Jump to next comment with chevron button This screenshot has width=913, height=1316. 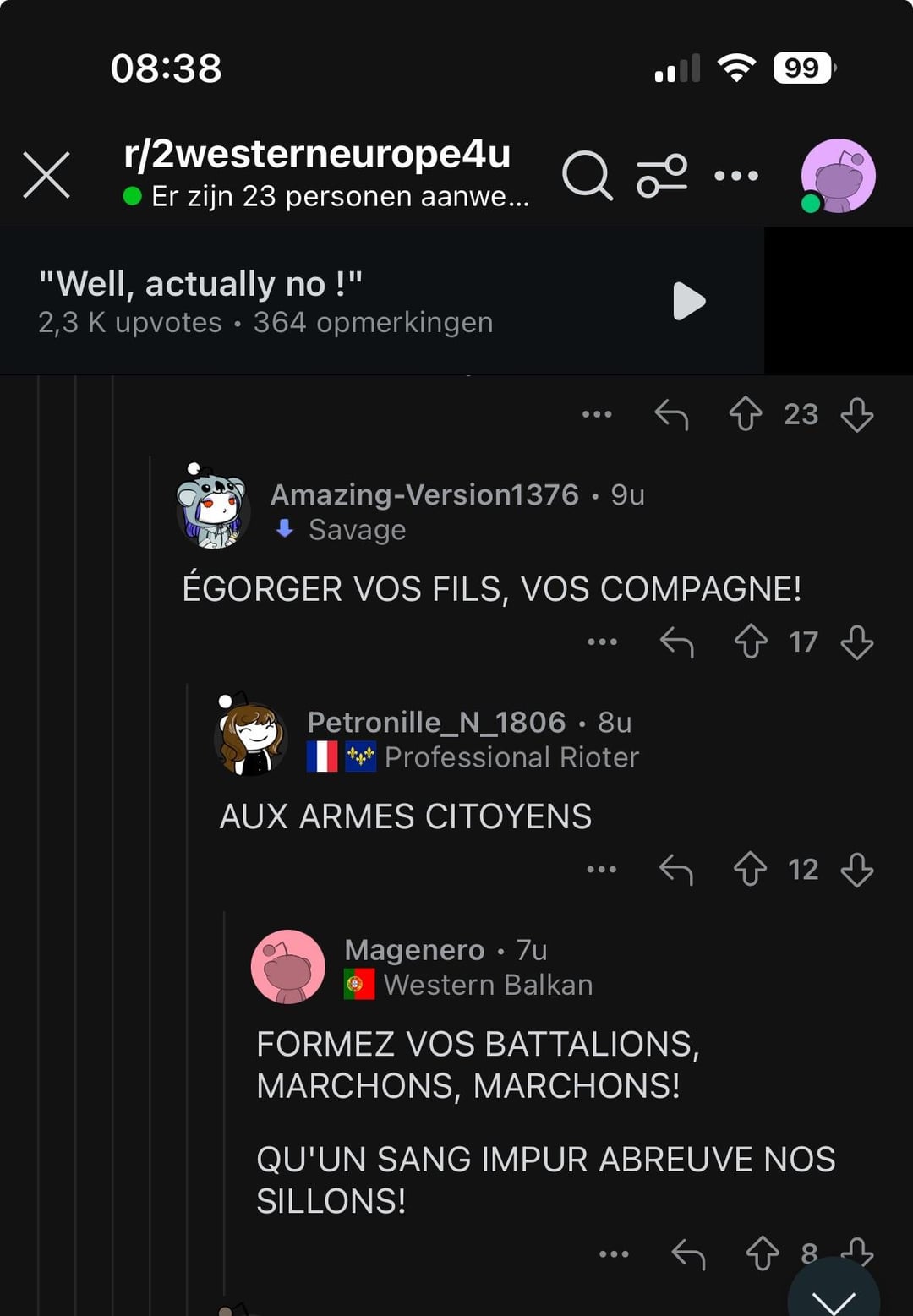point(834,1293)
